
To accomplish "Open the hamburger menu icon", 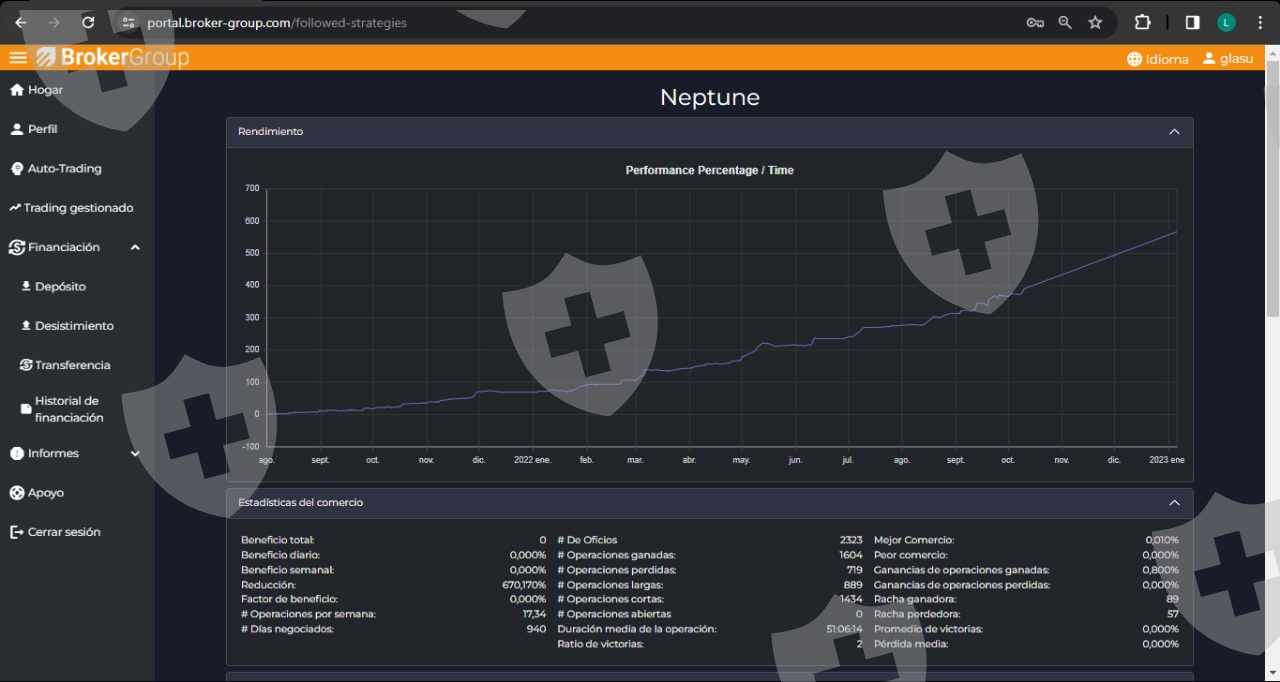I will pos(18,58).
